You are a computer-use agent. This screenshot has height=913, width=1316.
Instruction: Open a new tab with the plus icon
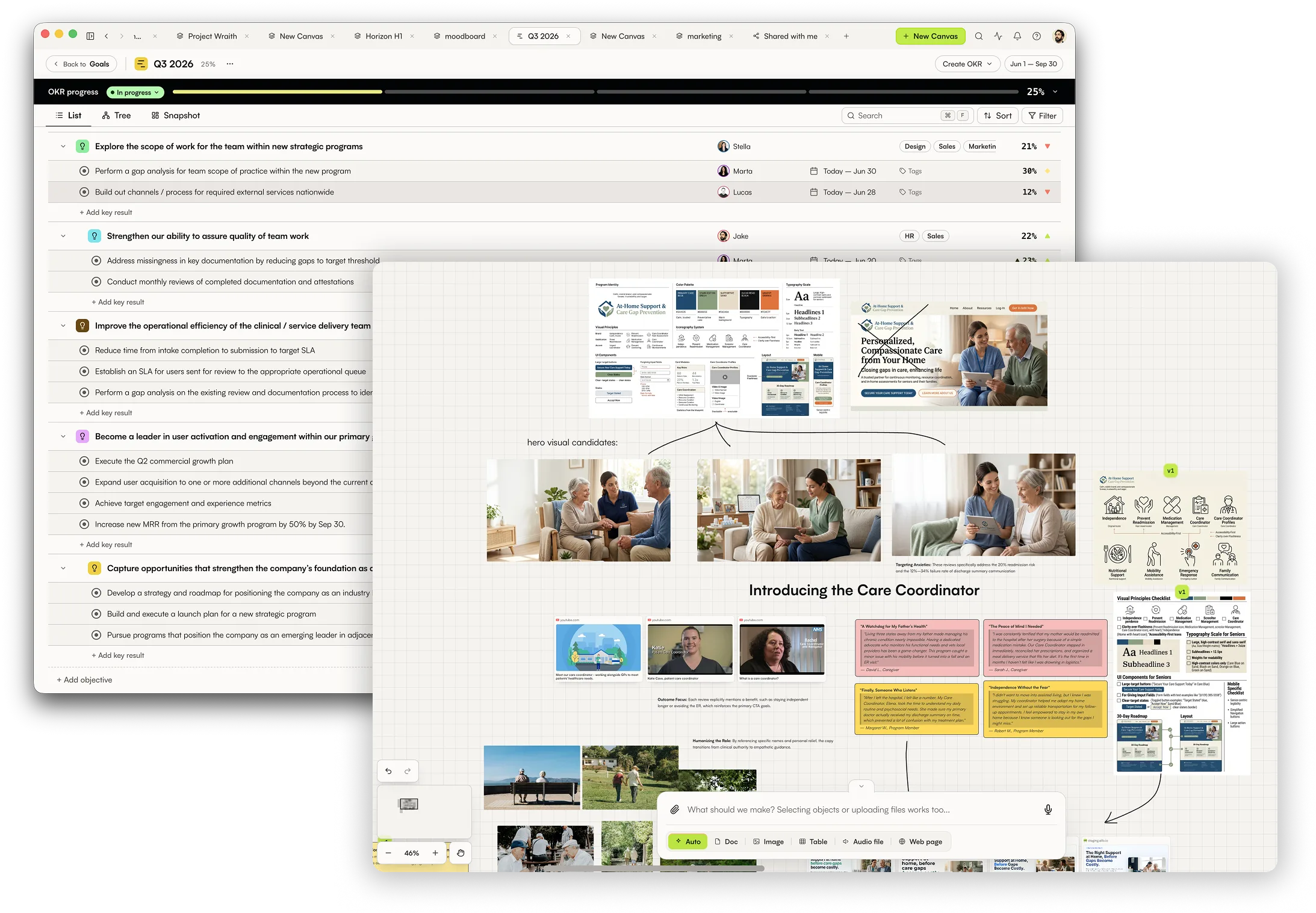pyautogui.click(x=846, y=36)
